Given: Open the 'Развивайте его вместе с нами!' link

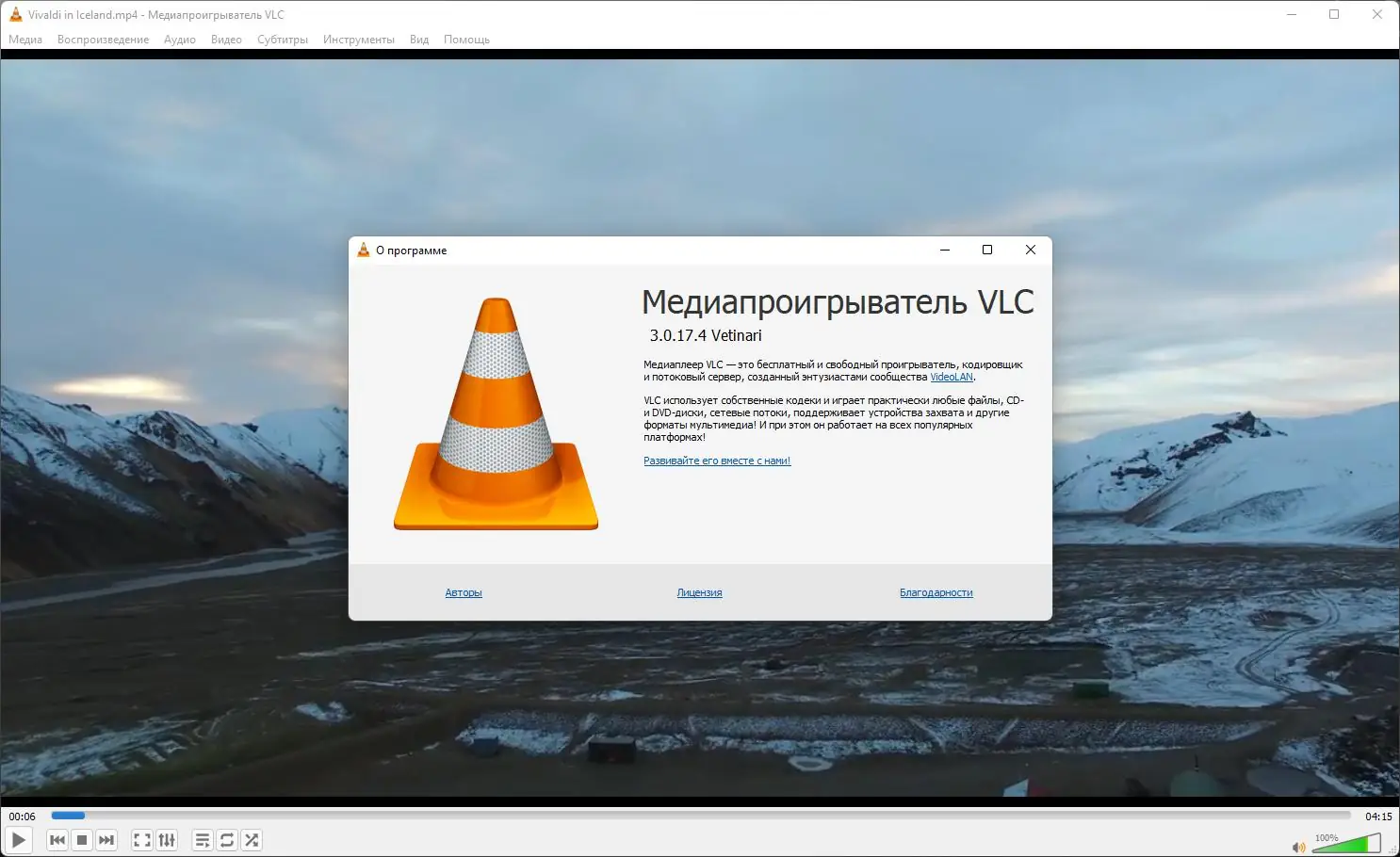Looking at the screenshot, I should coord(717,461).
